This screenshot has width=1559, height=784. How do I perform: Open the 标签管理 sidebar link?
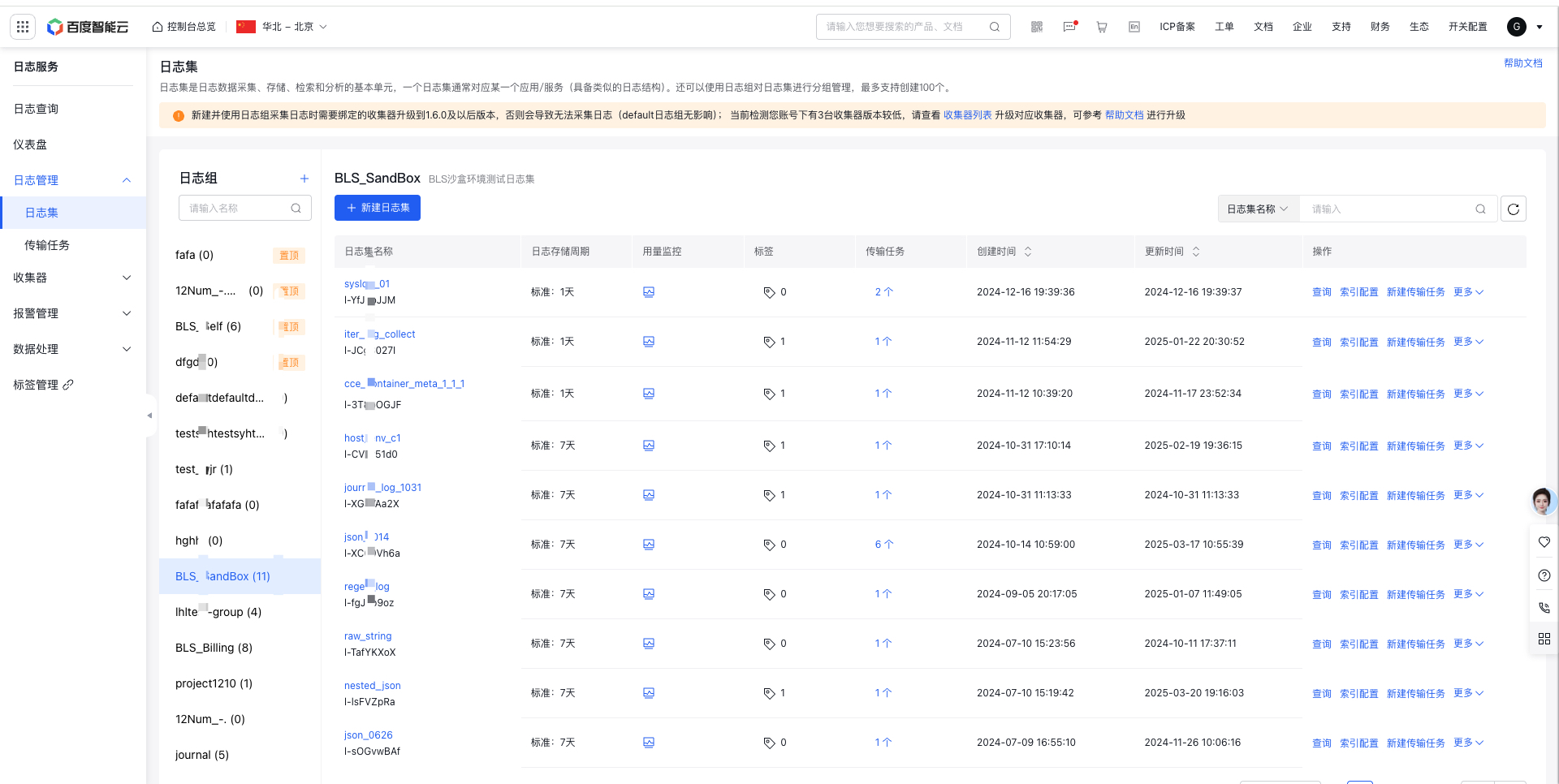click(36, 385)
